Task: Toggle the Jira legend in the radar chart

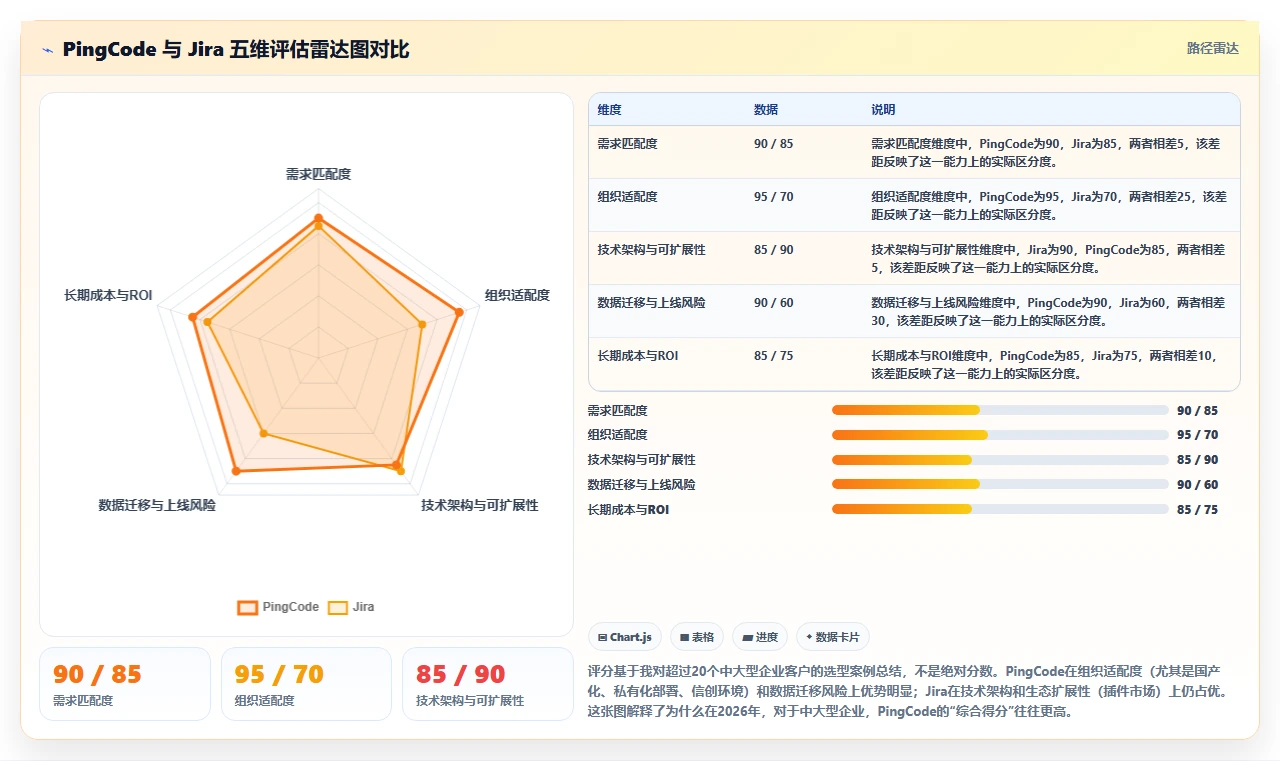Action: click(351, 607)
